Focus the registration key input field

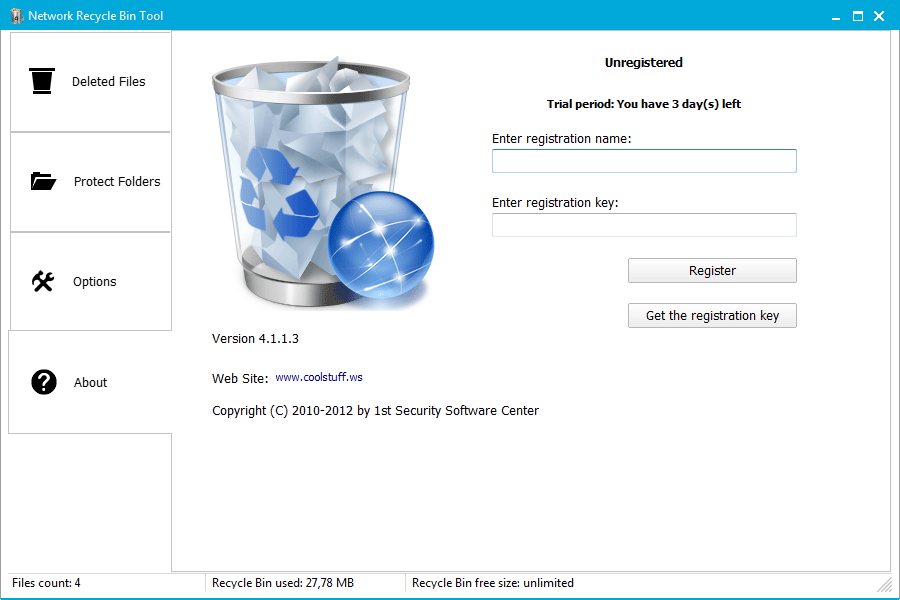click(x=644, y=224)
